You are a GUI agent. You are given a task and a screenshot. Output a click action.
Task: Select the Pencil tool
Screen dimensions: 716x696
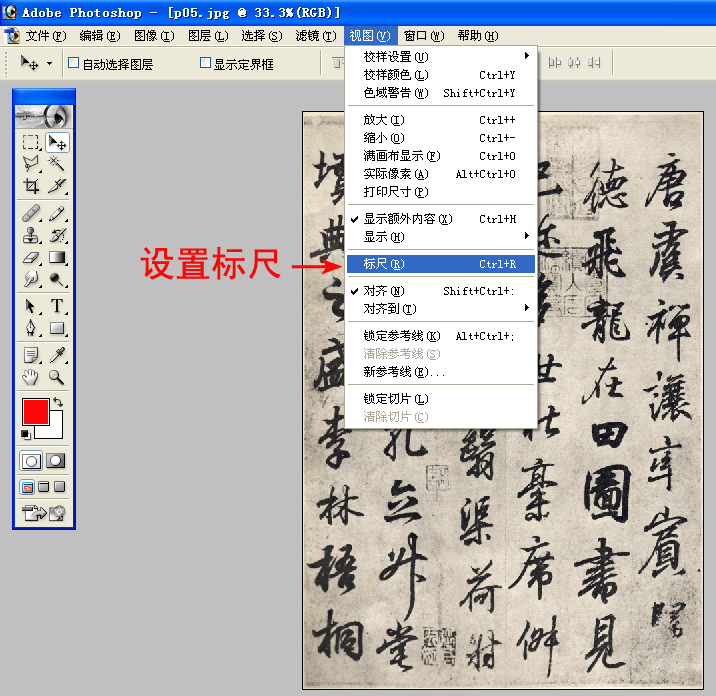click(58, 213)
